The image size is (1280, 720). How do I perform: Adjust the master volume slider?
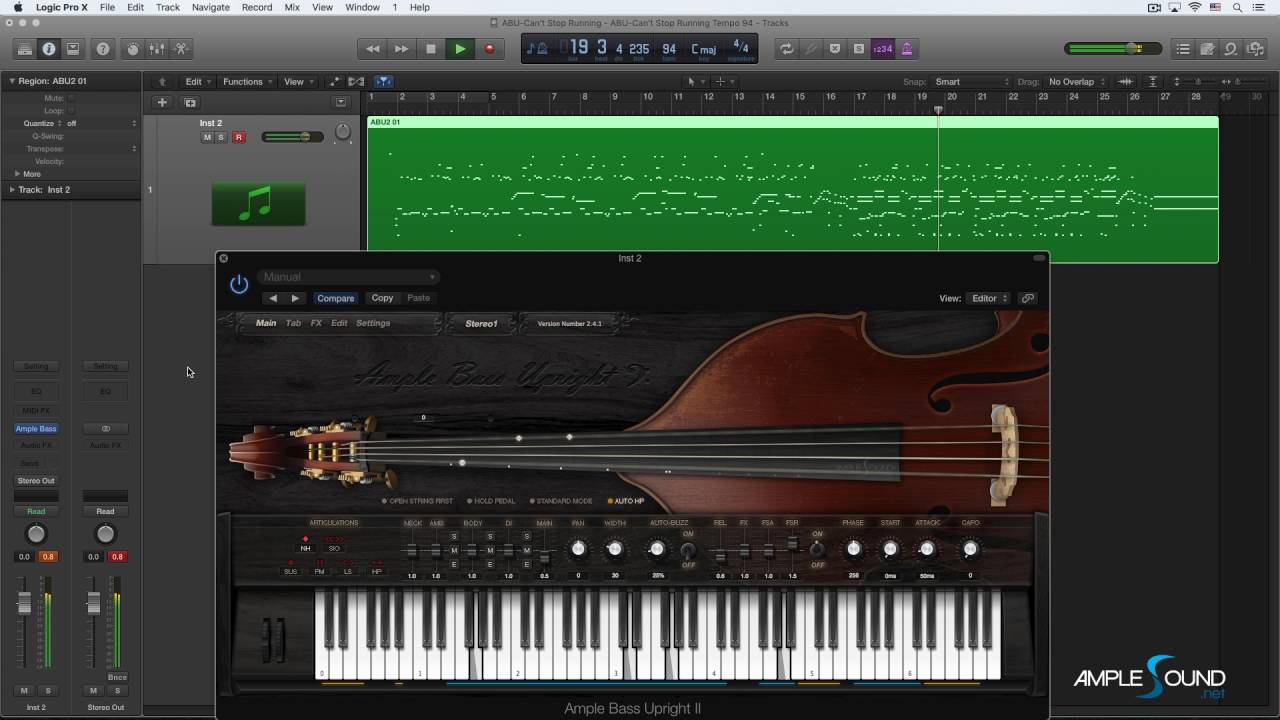coord(1112,48)
